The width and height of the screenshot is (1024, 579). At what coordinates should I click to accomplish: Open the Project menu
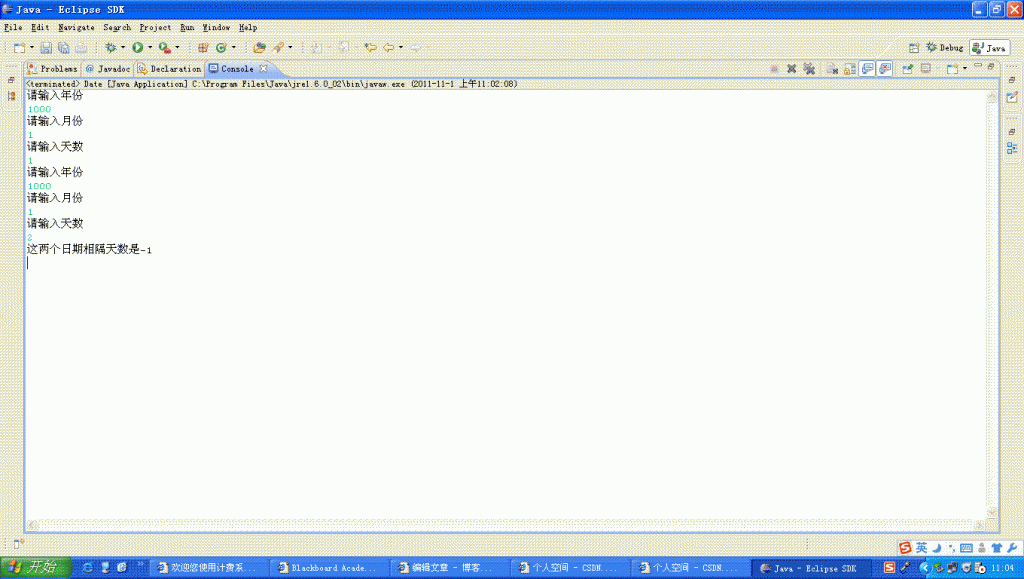[x=155, y=27]
